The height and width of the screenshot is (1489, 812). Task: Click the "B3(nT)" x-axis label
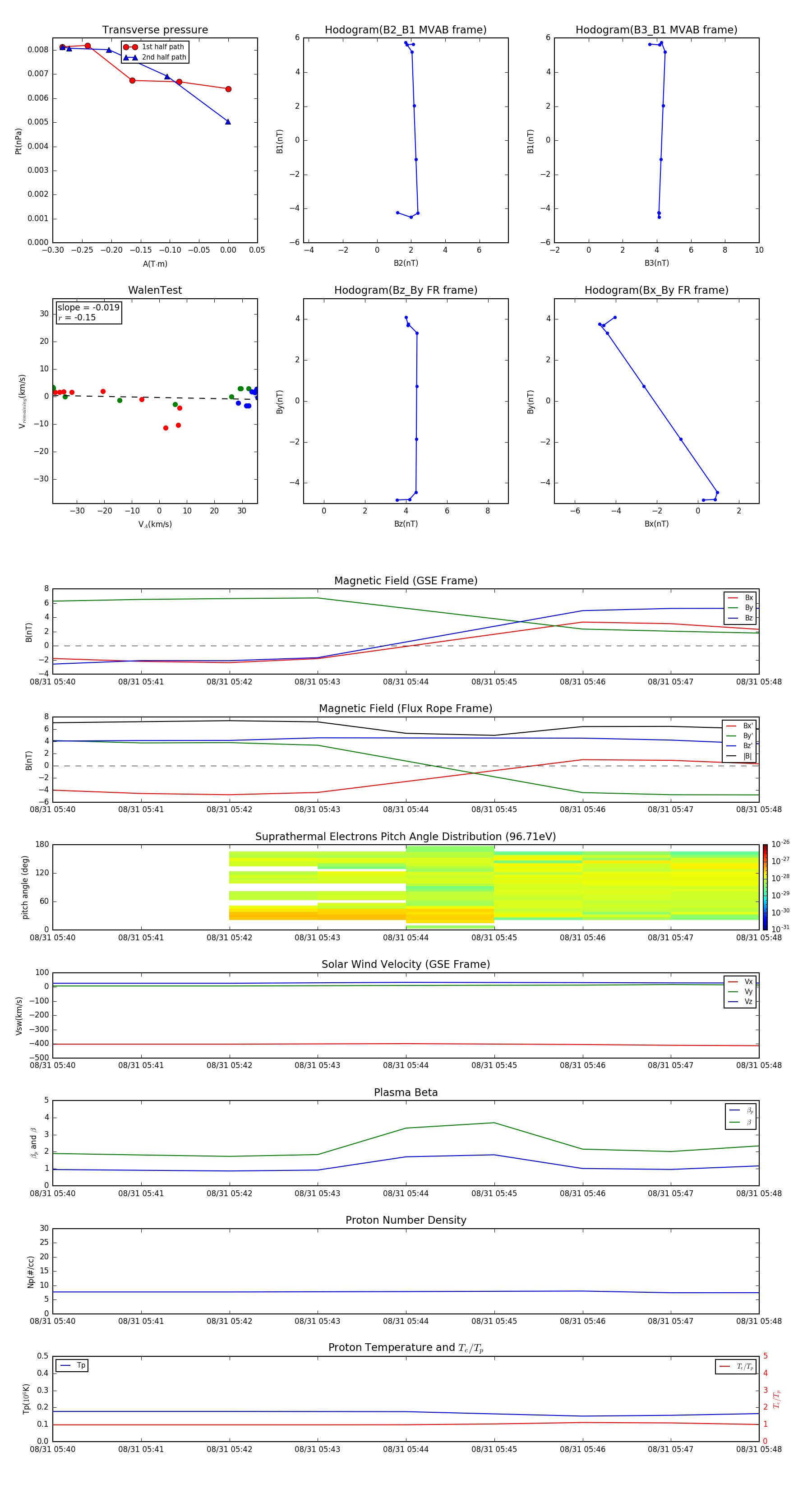pyautogui.click(x=656, y=263)
